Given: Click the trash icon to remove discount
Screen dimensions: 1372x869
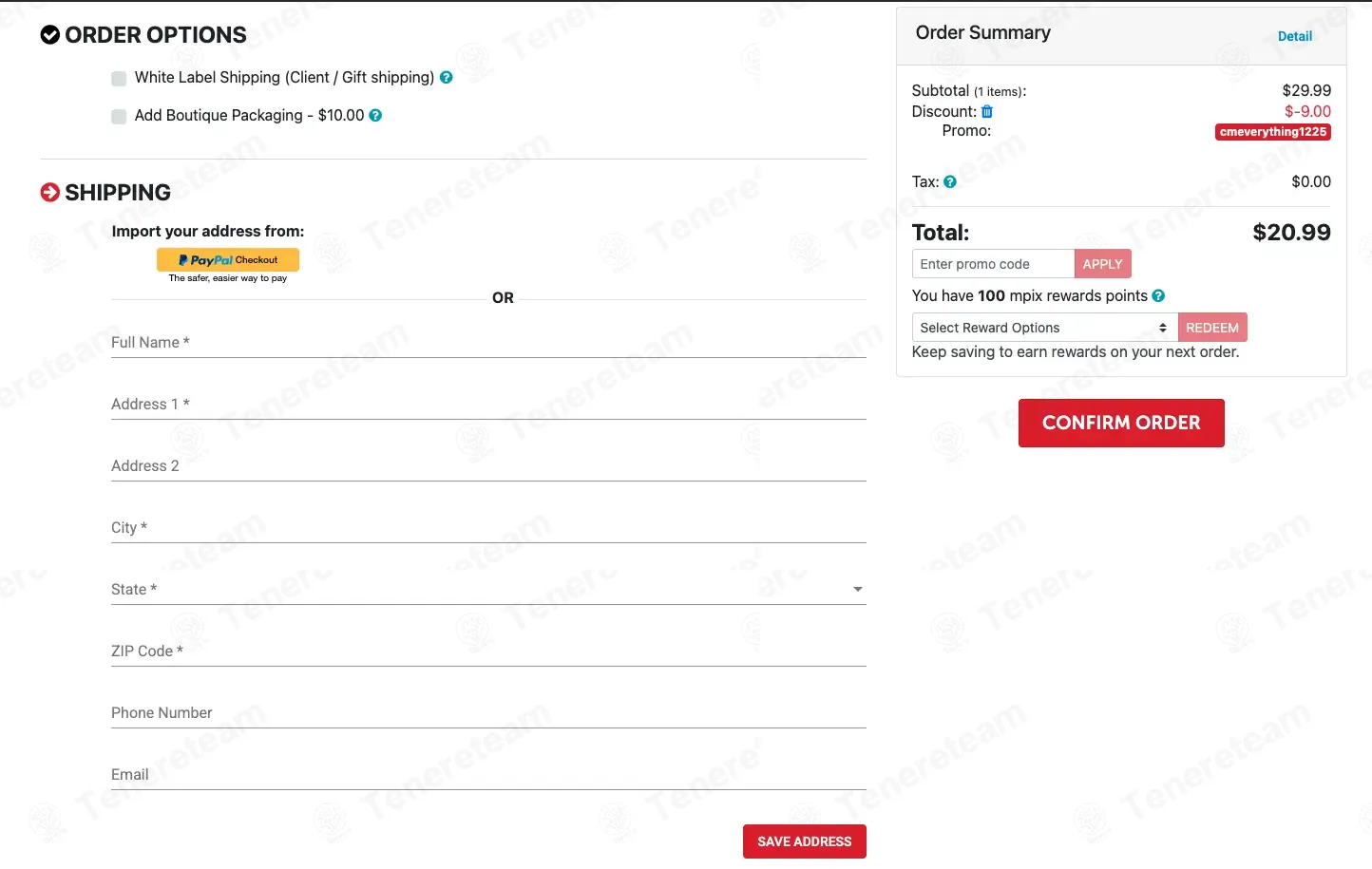Looking at the screenshot, I should [x=987, y=112].
